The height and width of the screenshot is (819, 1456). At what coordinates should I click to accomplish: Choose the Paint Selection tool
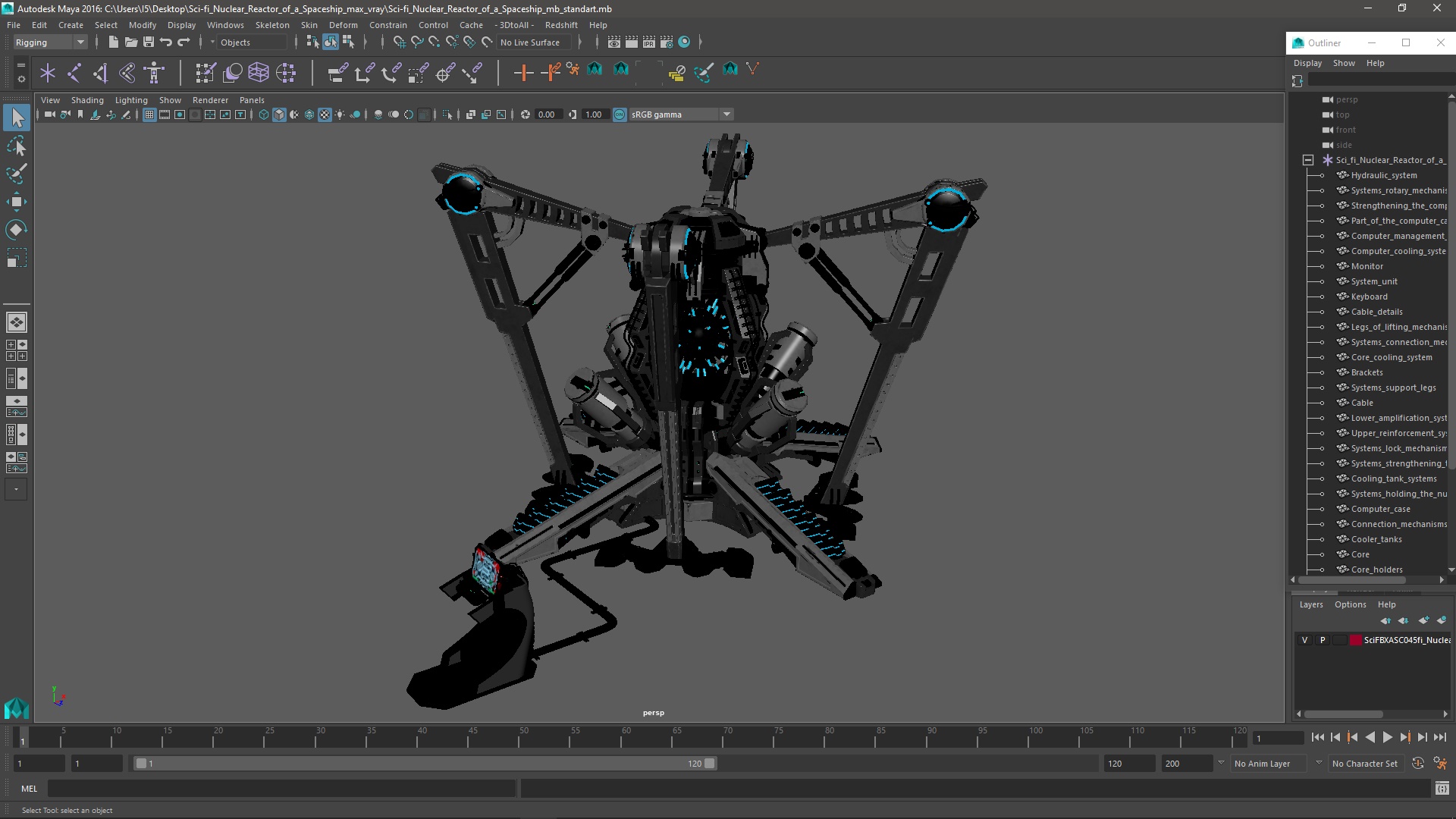coord(17,174)
